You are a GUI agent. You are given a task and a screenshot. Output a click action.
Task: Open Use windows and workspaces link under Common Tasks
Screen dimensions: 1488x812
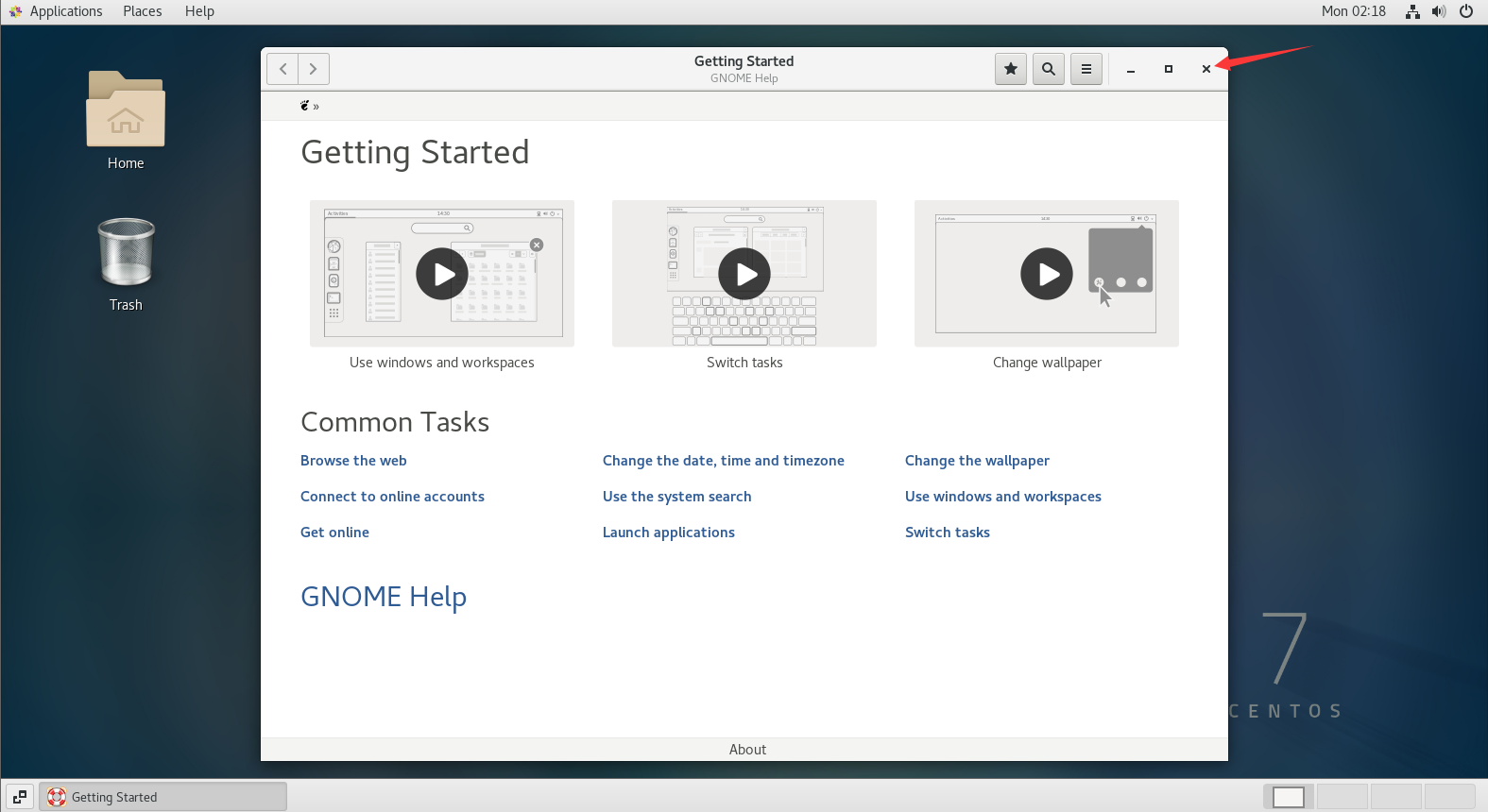click(1003, 497)
